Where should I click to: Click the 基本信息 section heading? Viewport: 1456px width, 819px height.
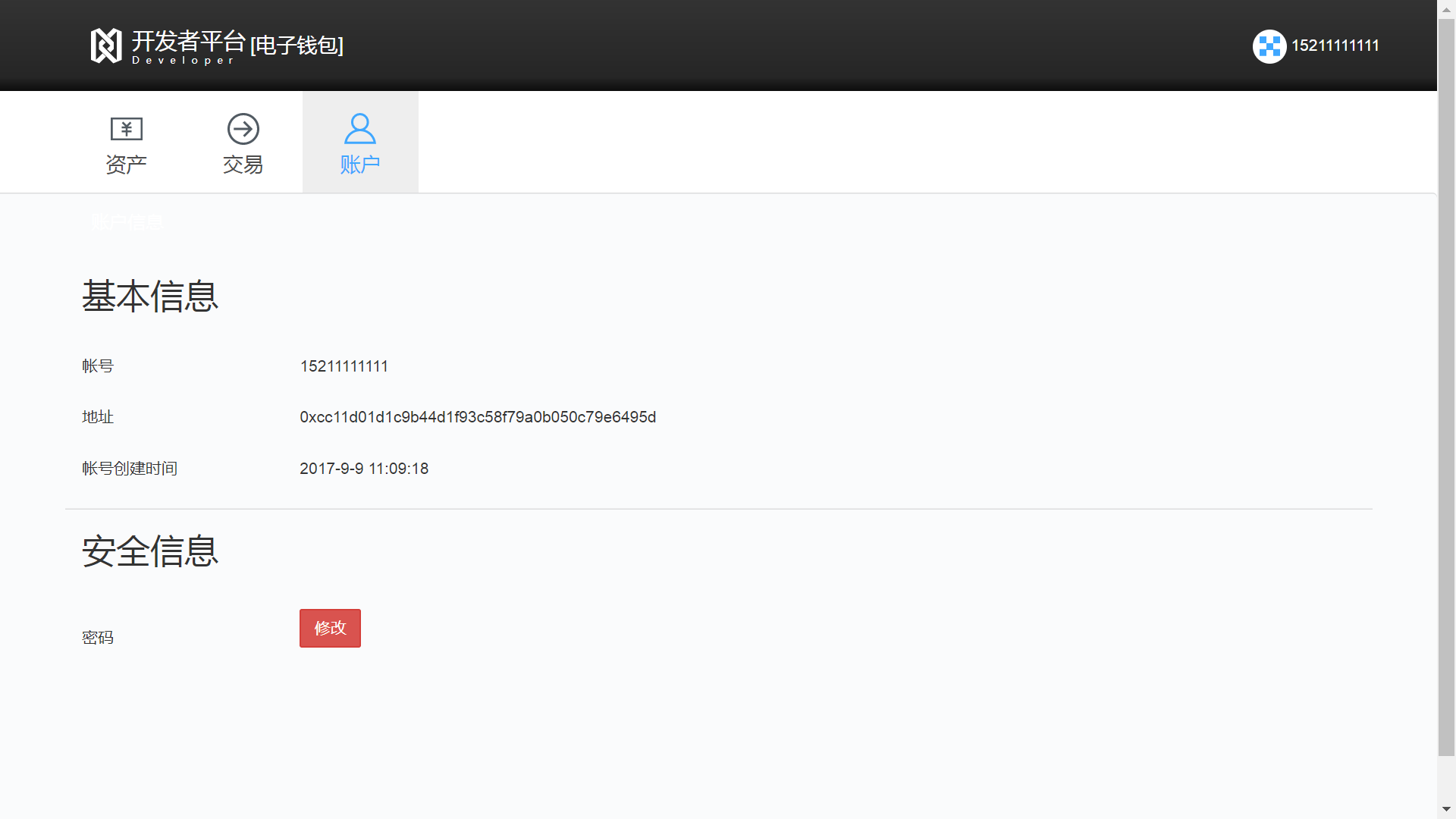coord(150,297)
